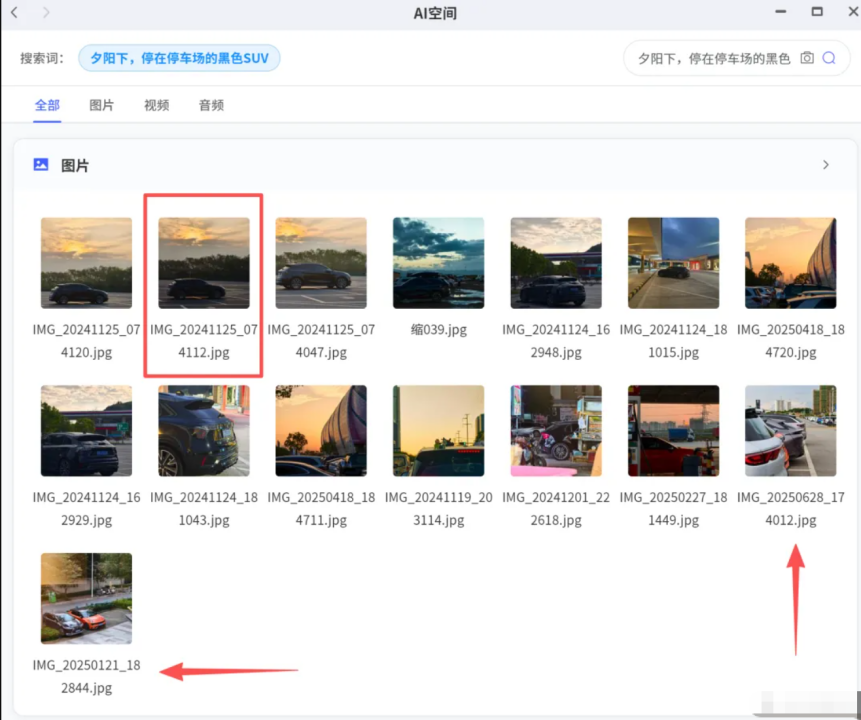This screenshot has width=861, height=720.
Task: Open the 缩039.jpg thumbnail
Action: [x=438, y=263]
